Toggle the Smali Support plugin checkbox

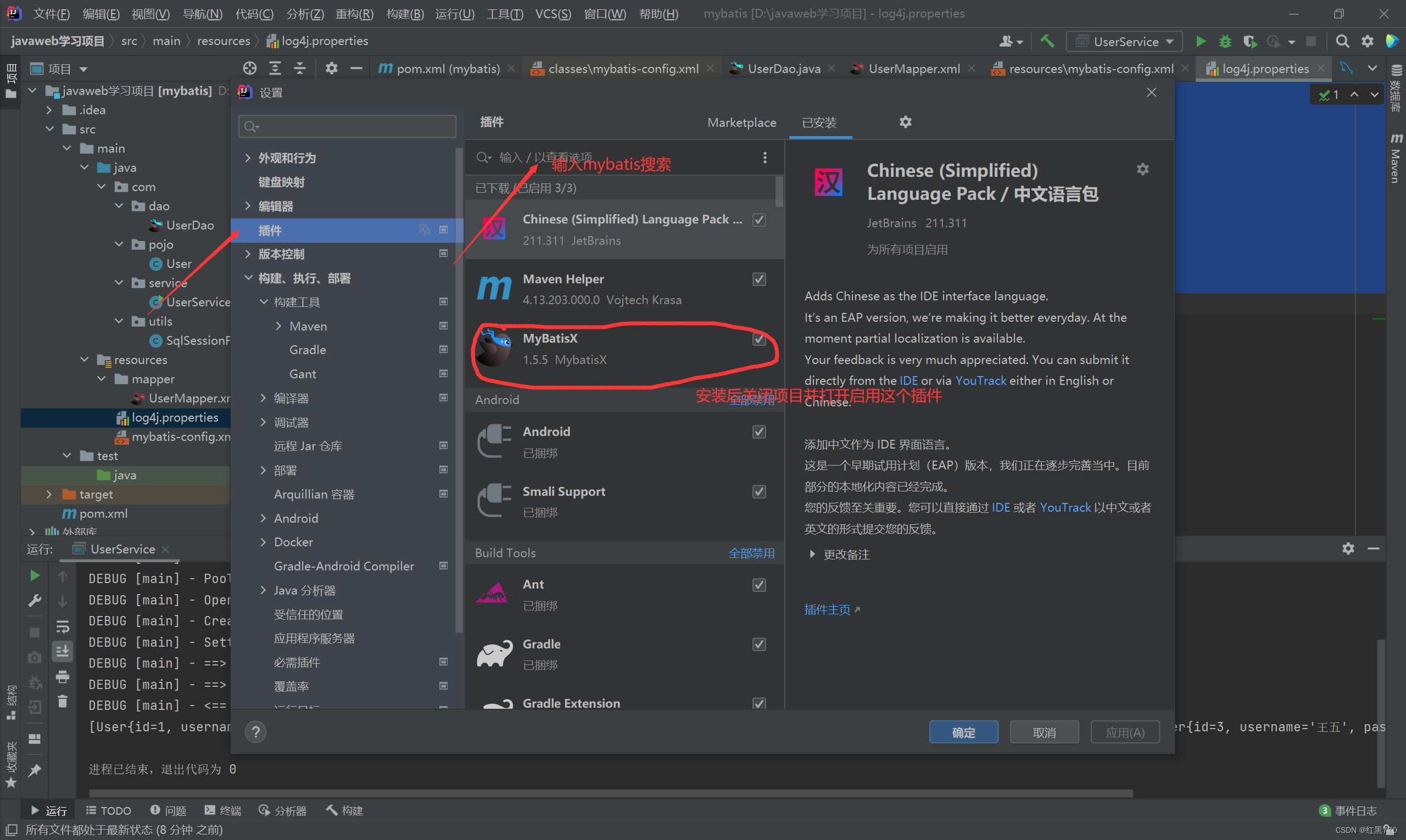(759, 491)
